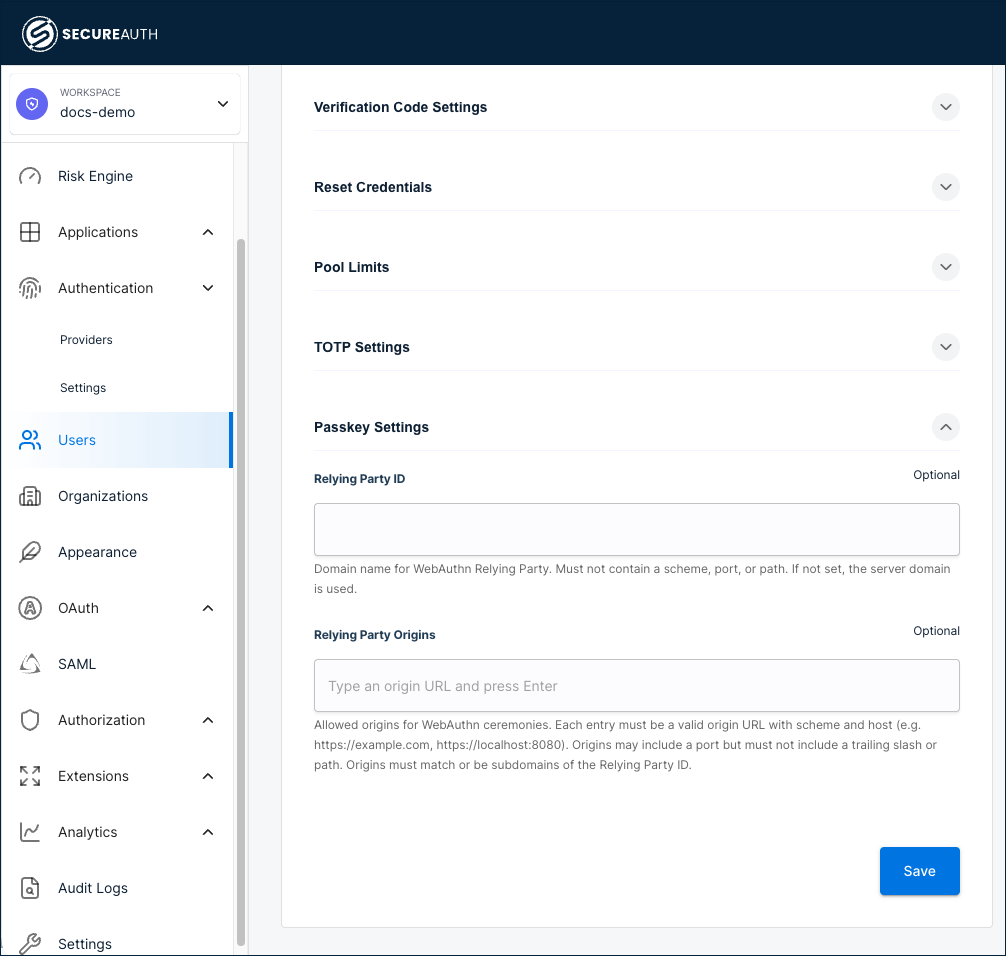
Task: Click the Authentication fingerprint icon
Action: [30, 288]
